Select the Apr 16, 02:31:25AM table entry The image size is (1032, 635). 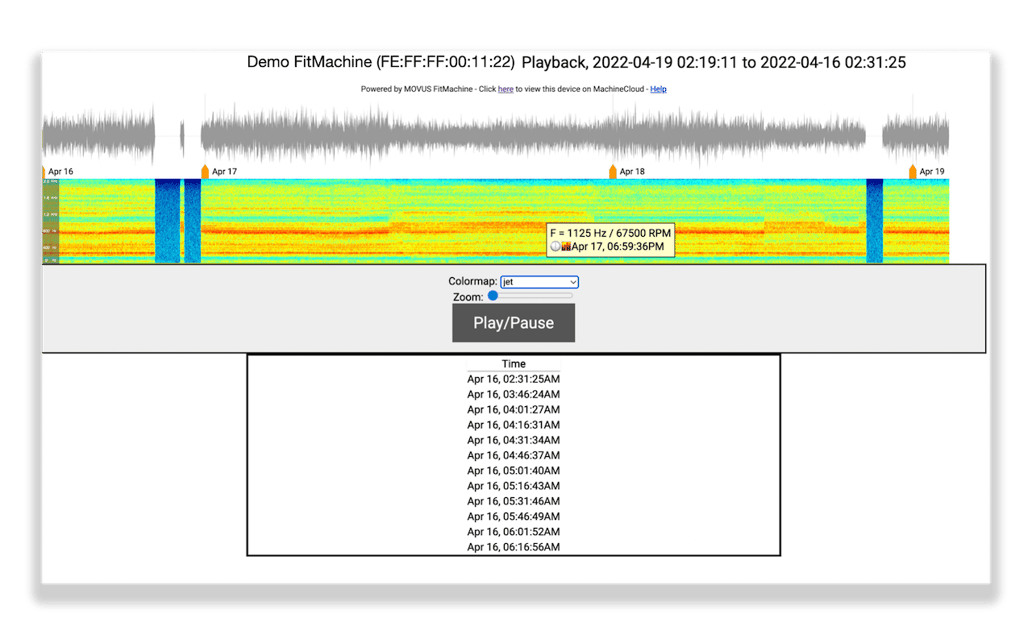[x=513, y=379]
